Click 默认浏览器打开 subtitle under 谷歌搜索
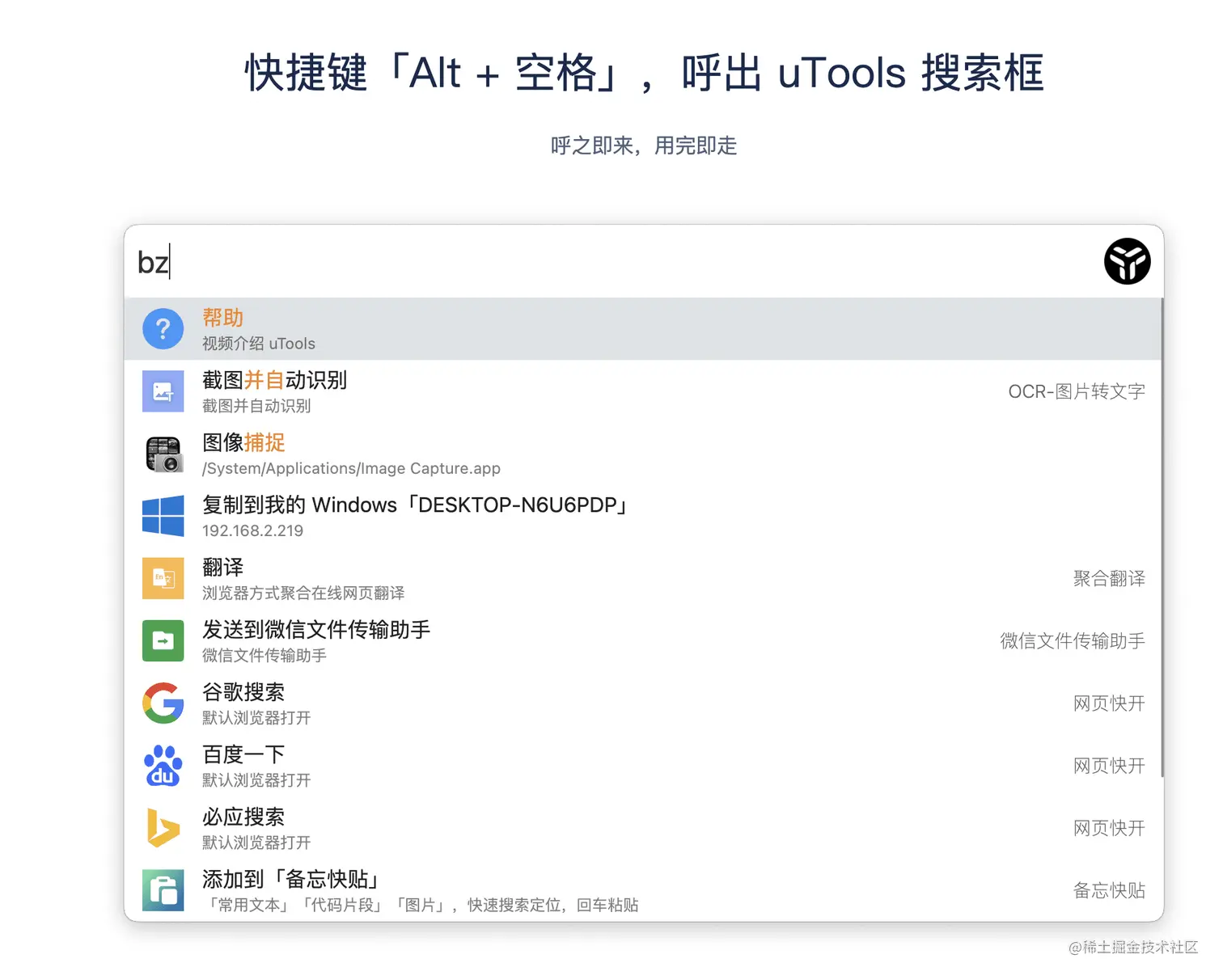This screenshot has width=1223, height=980. tap(256, 717)
